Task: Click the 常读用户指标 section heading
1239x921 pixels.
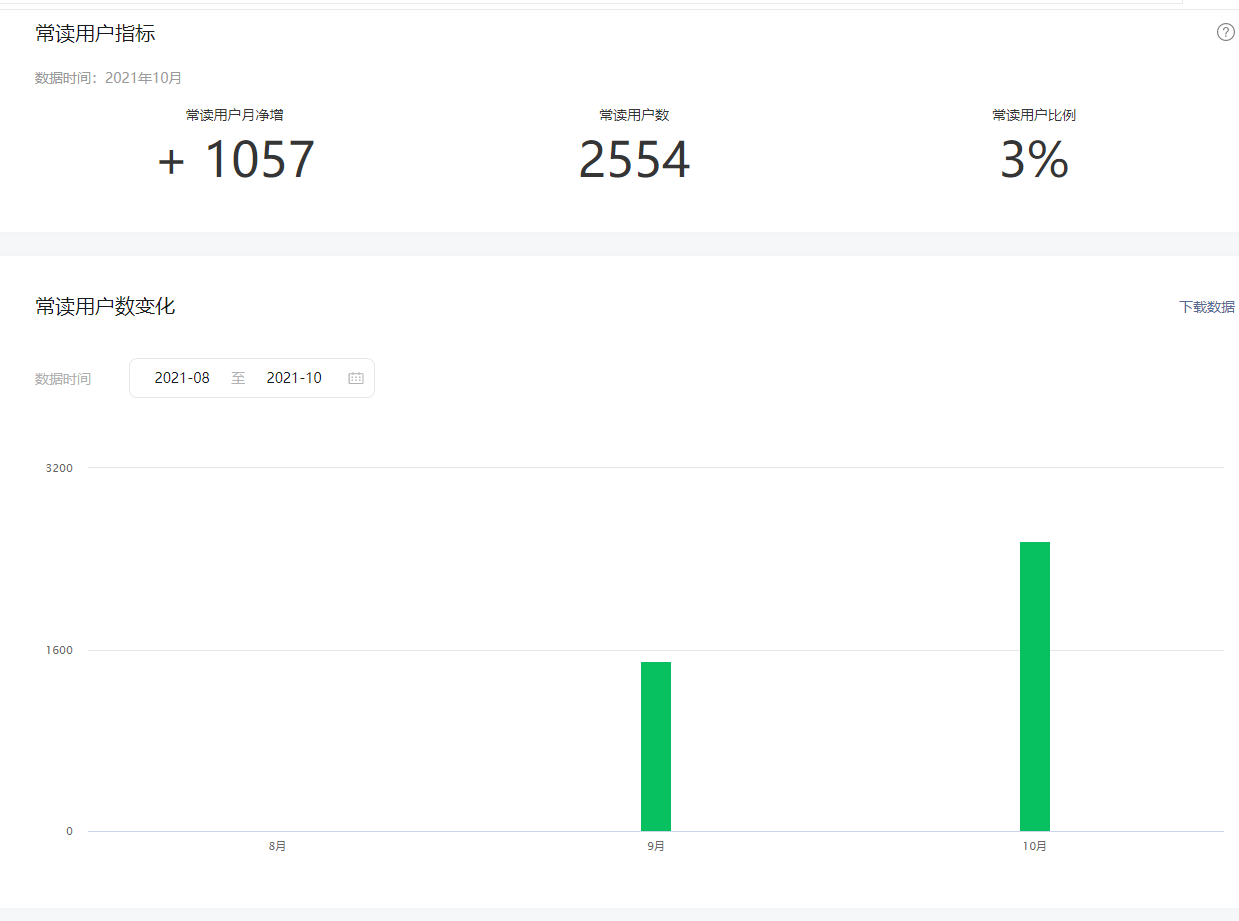Action: tap(95, 34)
